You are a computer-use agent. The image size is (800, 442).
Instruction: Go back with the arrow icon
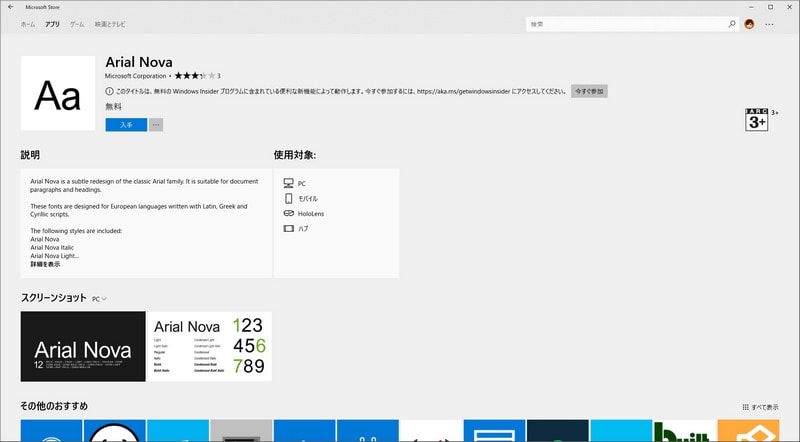(x=11, y=7)
